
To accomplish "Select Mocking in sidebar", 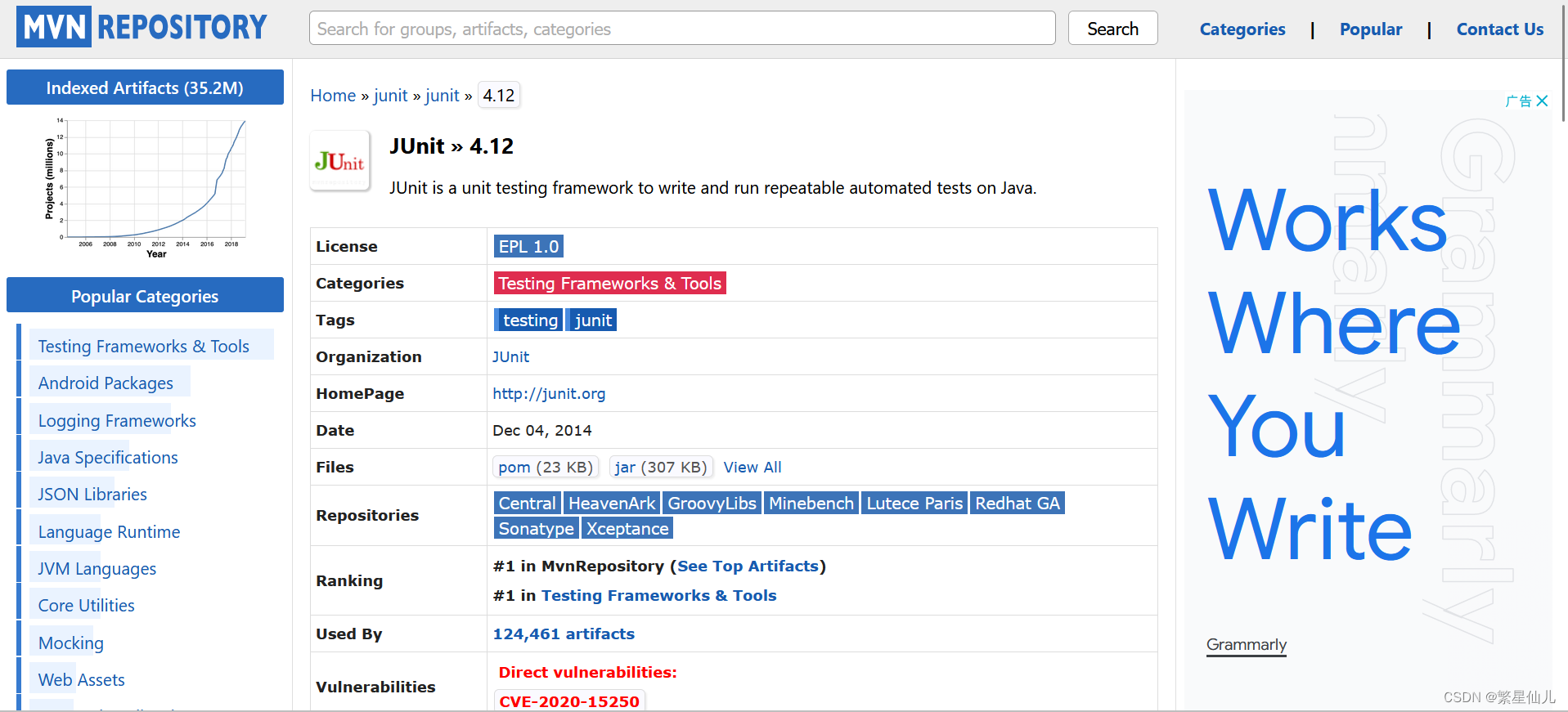I will (x=71, y=643).
